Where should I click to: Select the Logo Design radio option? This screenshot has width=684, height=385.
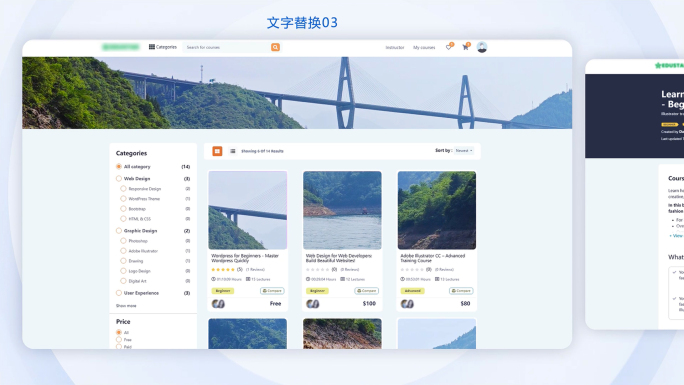(x=123, y=271)
